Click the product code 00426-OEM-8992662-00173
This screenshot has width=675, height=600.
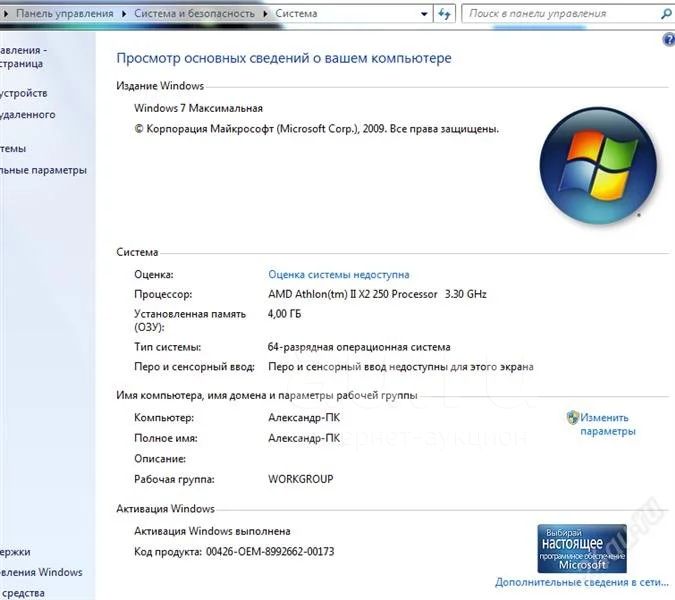click(x=270, y=551)
